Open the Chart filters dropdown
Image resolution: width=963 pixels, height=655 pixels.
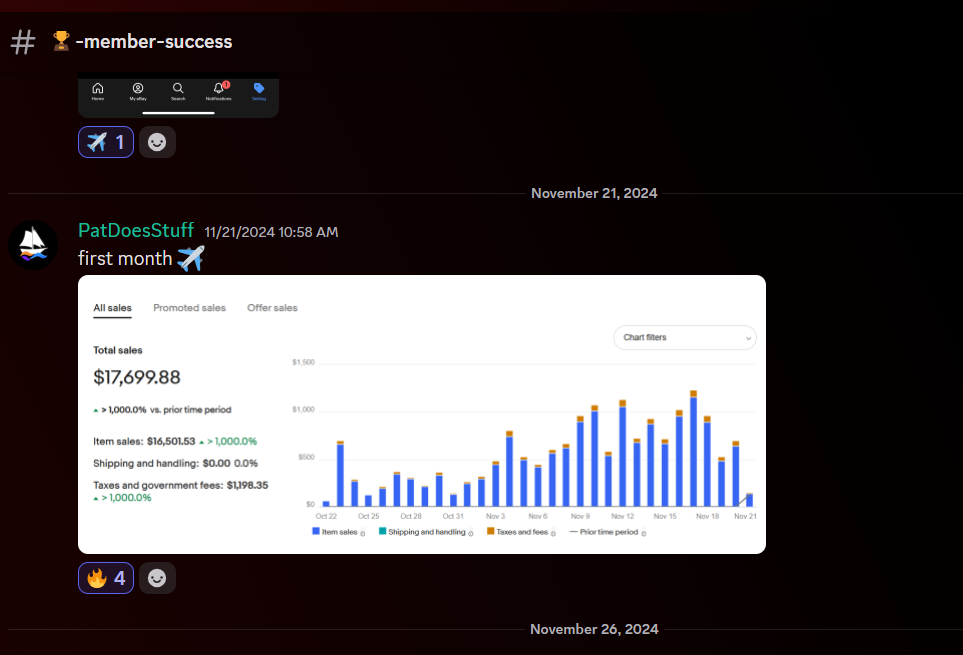coord(685,338)
